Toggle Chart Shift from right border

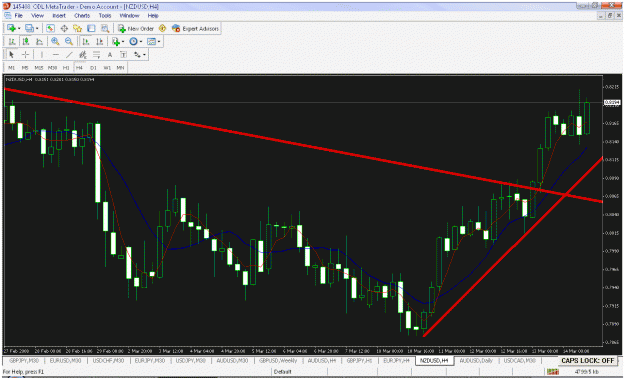[x=99, y=41]
